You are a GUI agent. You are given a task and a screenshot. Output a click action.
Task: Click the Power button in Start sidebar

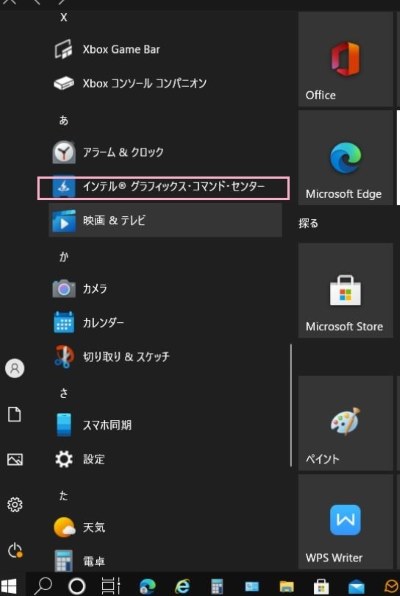coord(14,550)
